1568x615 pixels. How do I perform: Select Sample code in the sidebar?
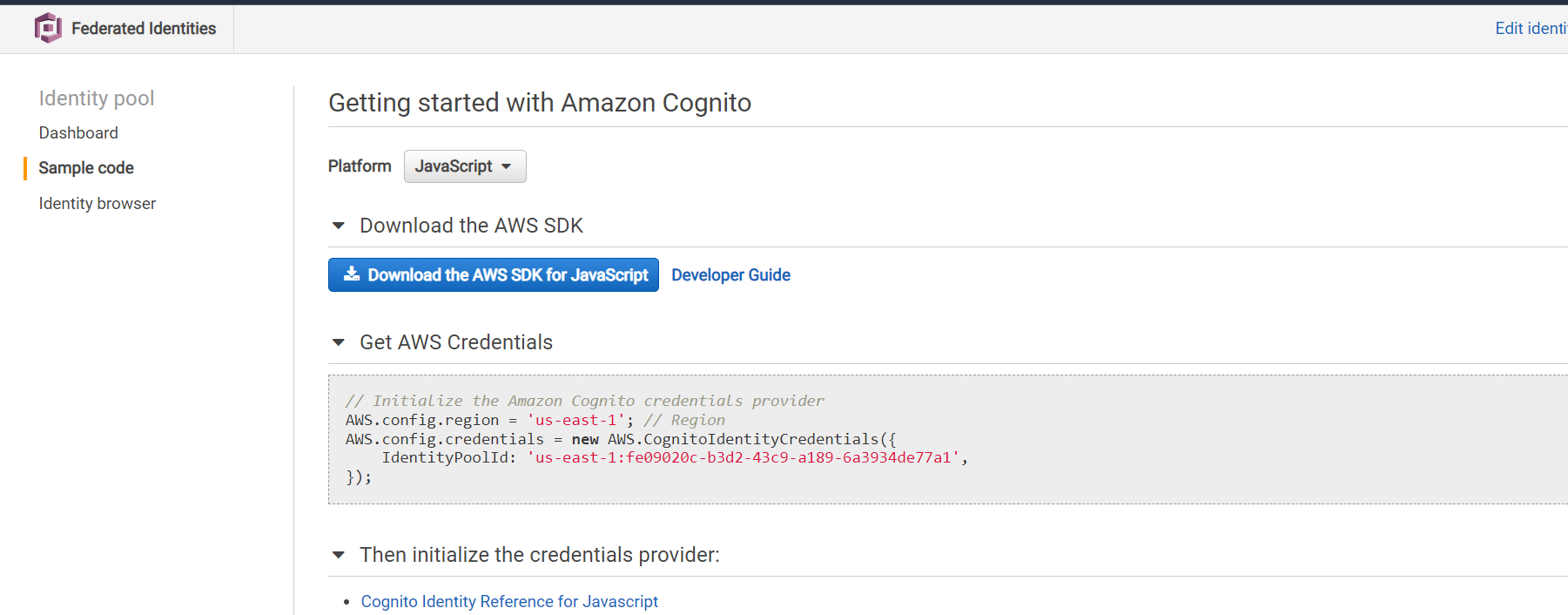[86, 168]
